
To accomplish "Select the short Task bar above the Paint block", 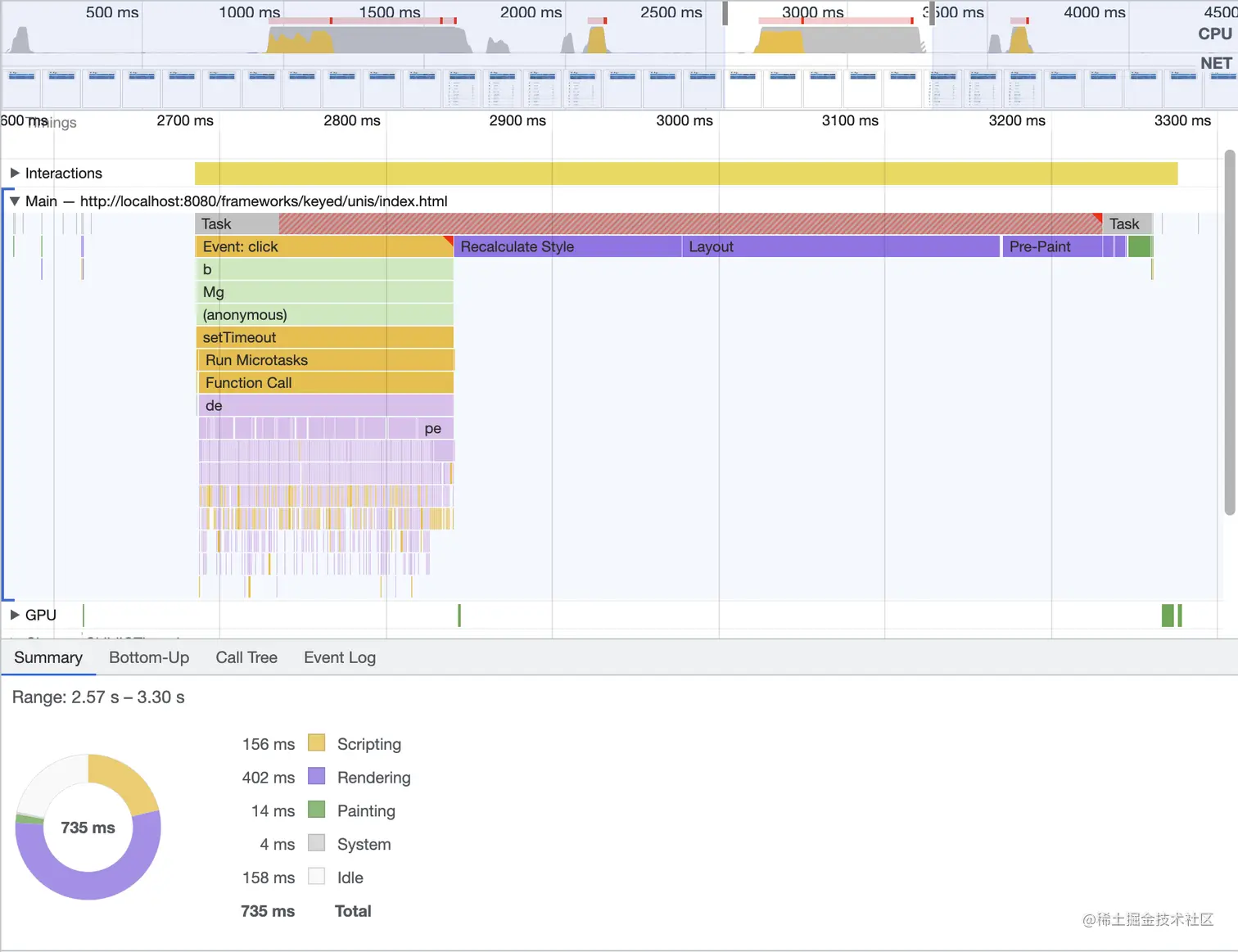I will (1127, 223).
